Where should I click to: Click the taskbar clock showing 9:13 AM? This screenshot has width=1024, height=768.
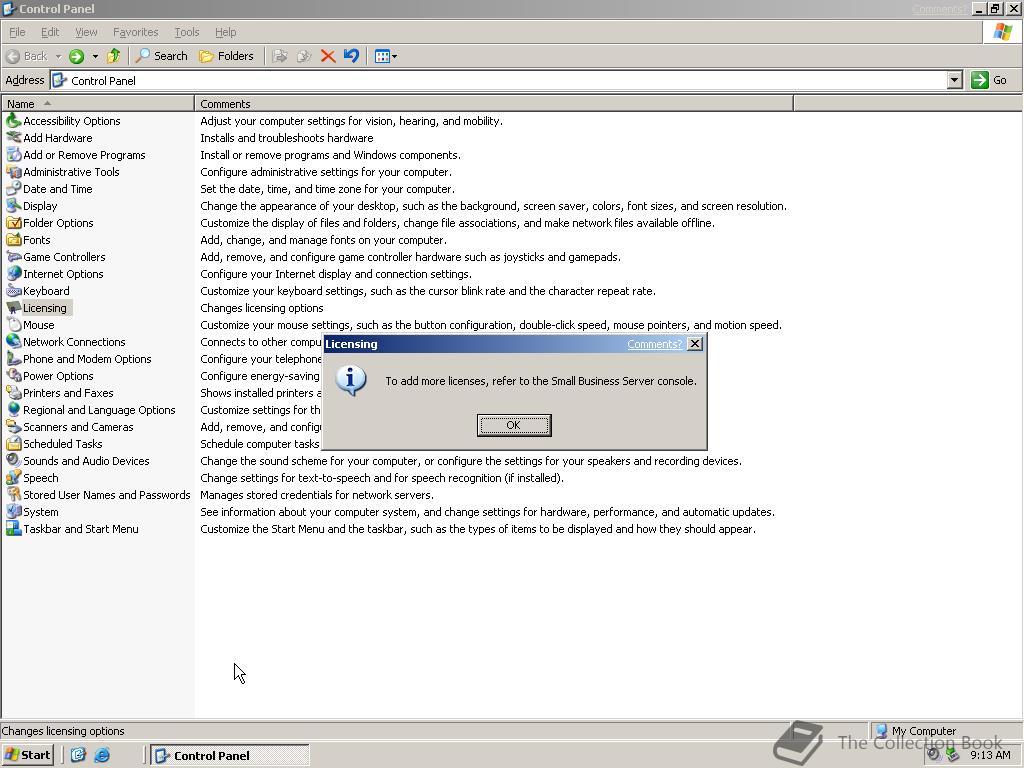pyautogui.click(x=990, y=756)
